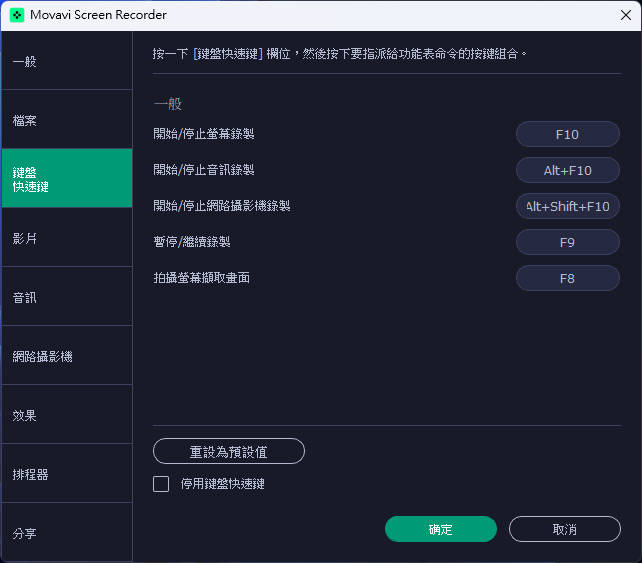This screenshot has height=563, width=642.
Task: Edit the F10 screen recording hotkey field
Action: pyautogui.click(x=567, y=134)
